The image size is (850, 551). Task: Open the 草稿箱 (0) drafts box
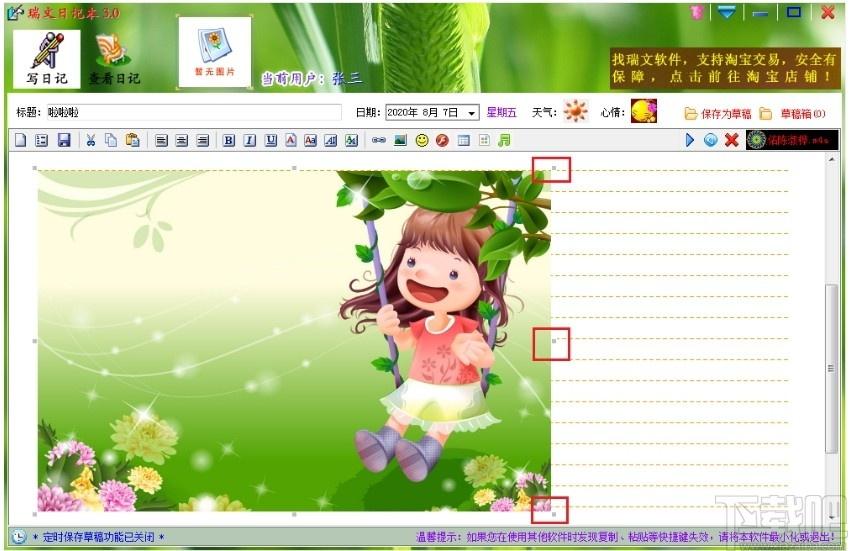[x=793, y=113]
